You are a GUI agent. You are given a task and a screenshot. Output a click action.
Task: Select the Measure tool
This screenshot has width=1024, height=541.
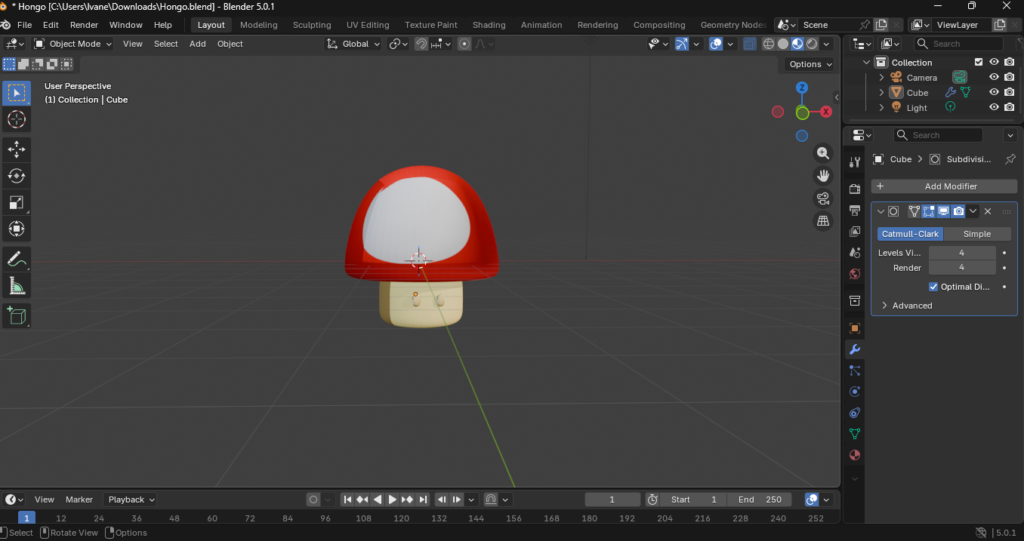pos(17,287)
